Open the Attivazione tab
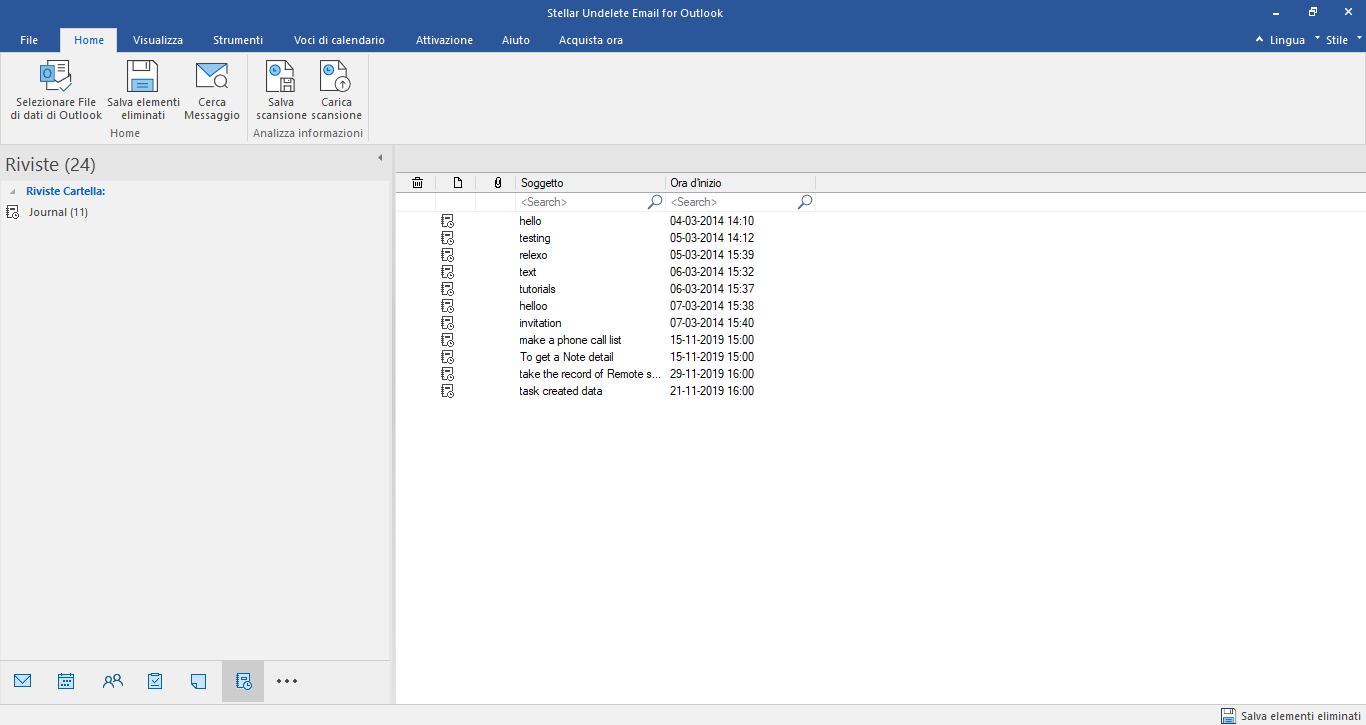The image size is (1366, 725). [x=444, y=40]
